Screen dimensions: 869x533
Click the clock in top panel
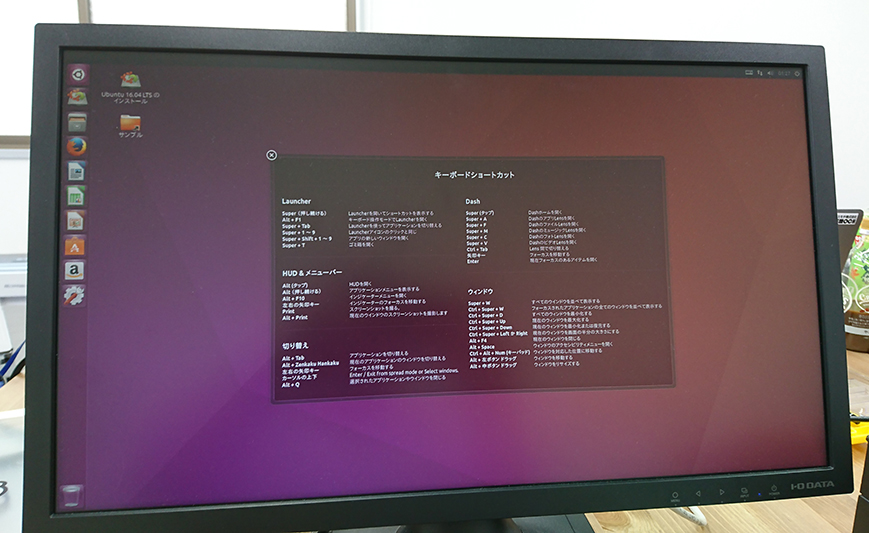785,72
